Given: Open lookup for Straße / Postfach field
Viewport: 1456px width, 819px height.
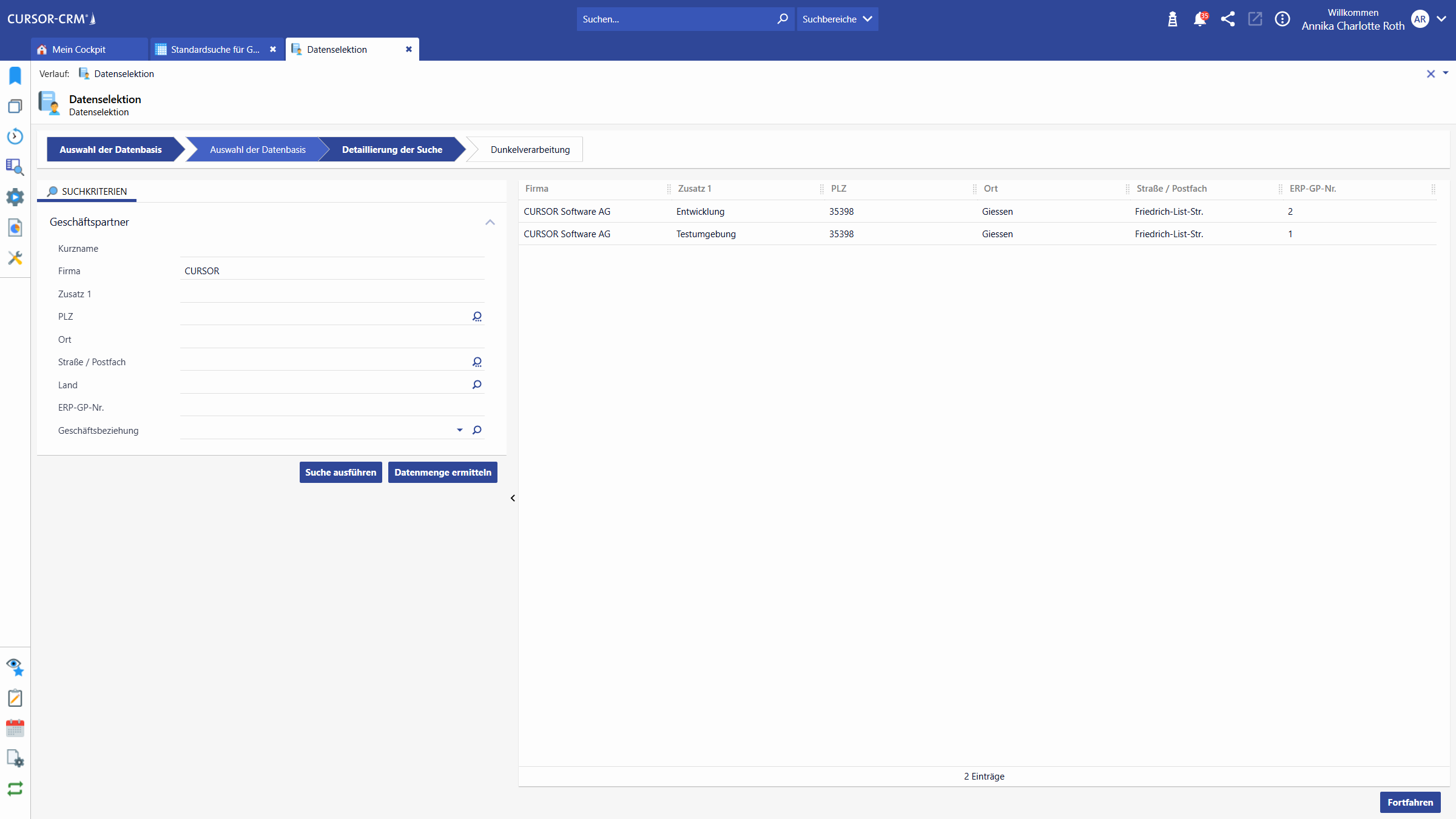Looking at the screenshot, I should click(x=477, y=362).
